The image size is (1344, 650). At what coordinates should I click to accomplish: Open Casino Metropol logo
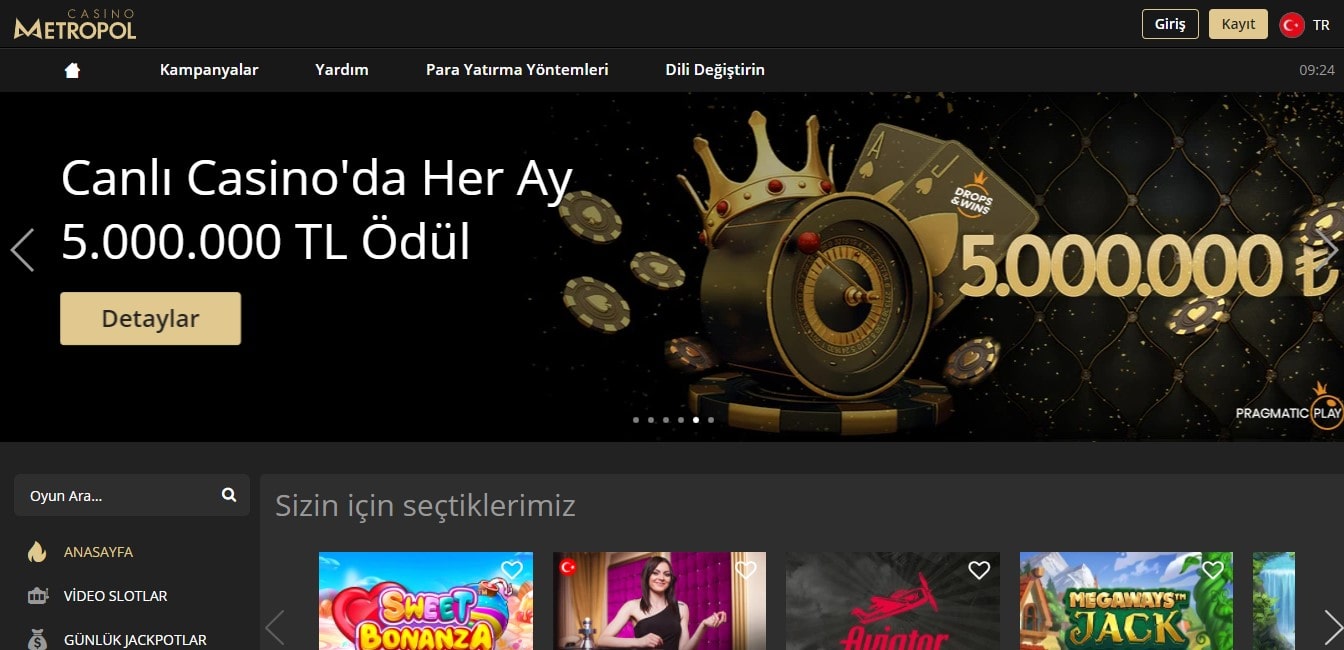point(75,24)
